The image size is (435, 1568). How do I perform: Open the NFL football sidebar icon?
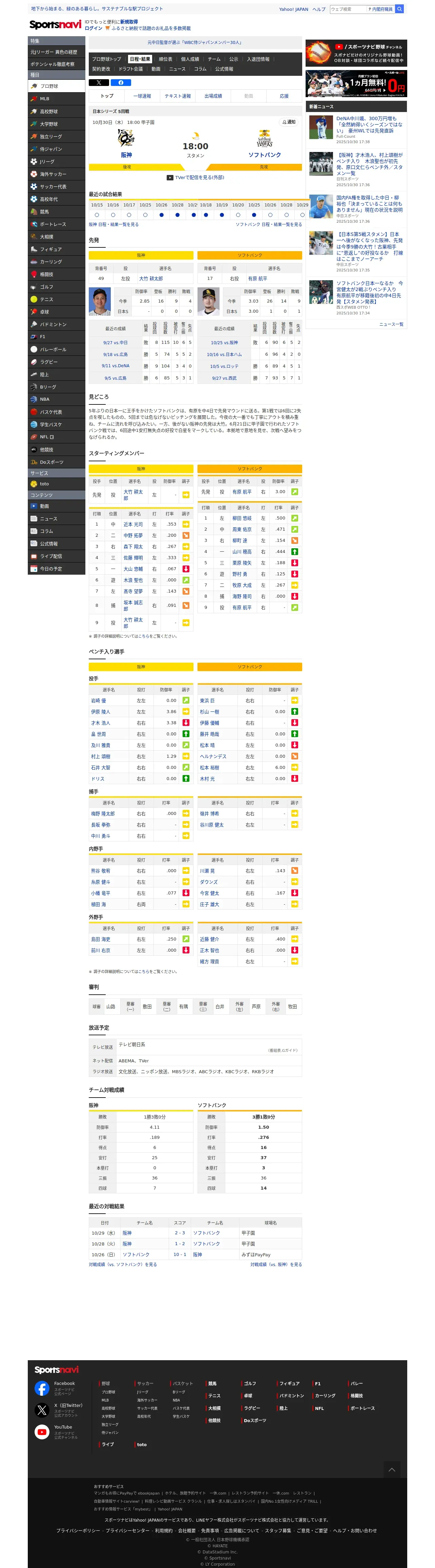tap(34, 437)
